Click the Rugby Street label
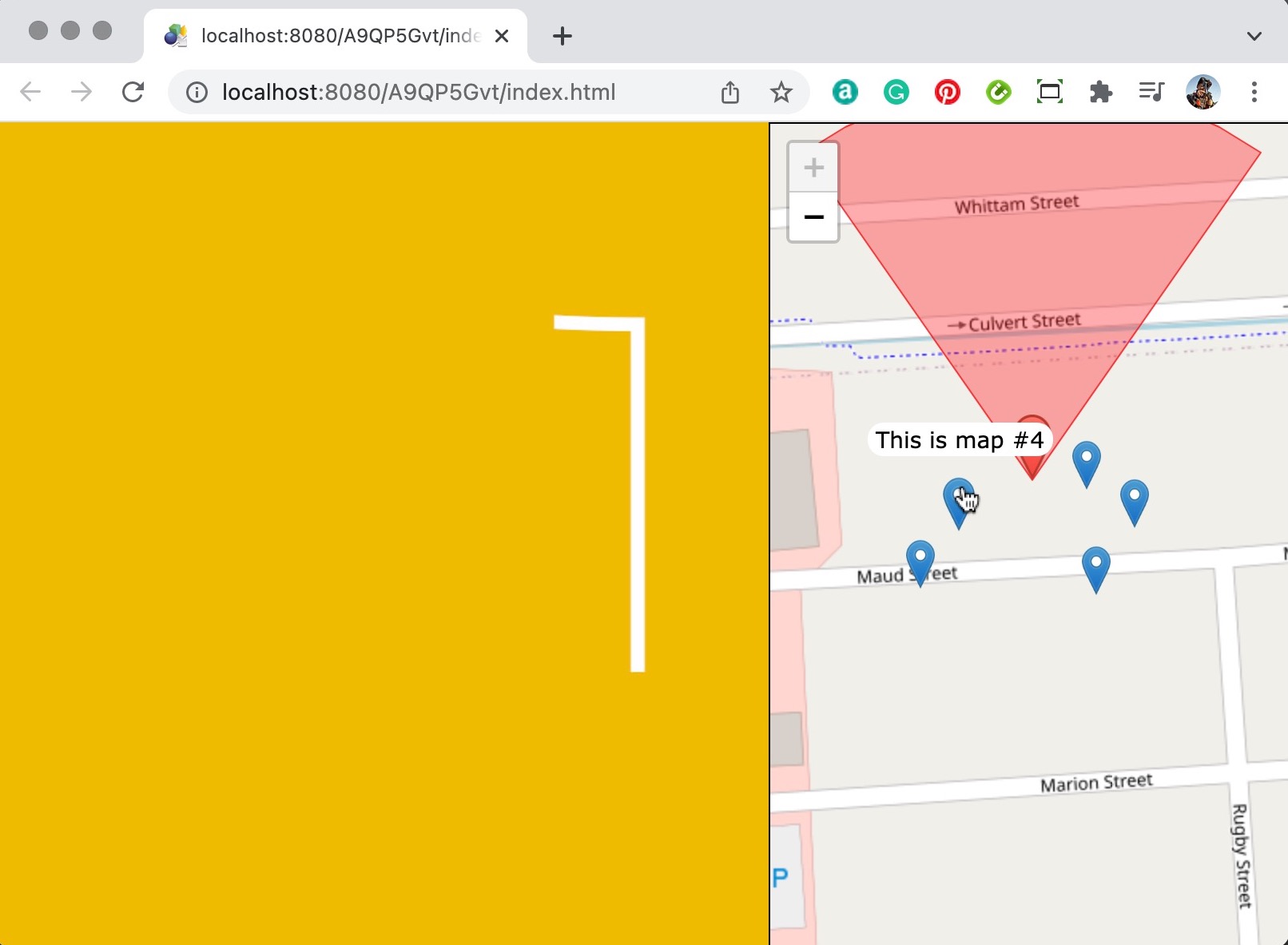This screenshot has width=1288, height=945. pyautogui.click(x=1240, y=856)
